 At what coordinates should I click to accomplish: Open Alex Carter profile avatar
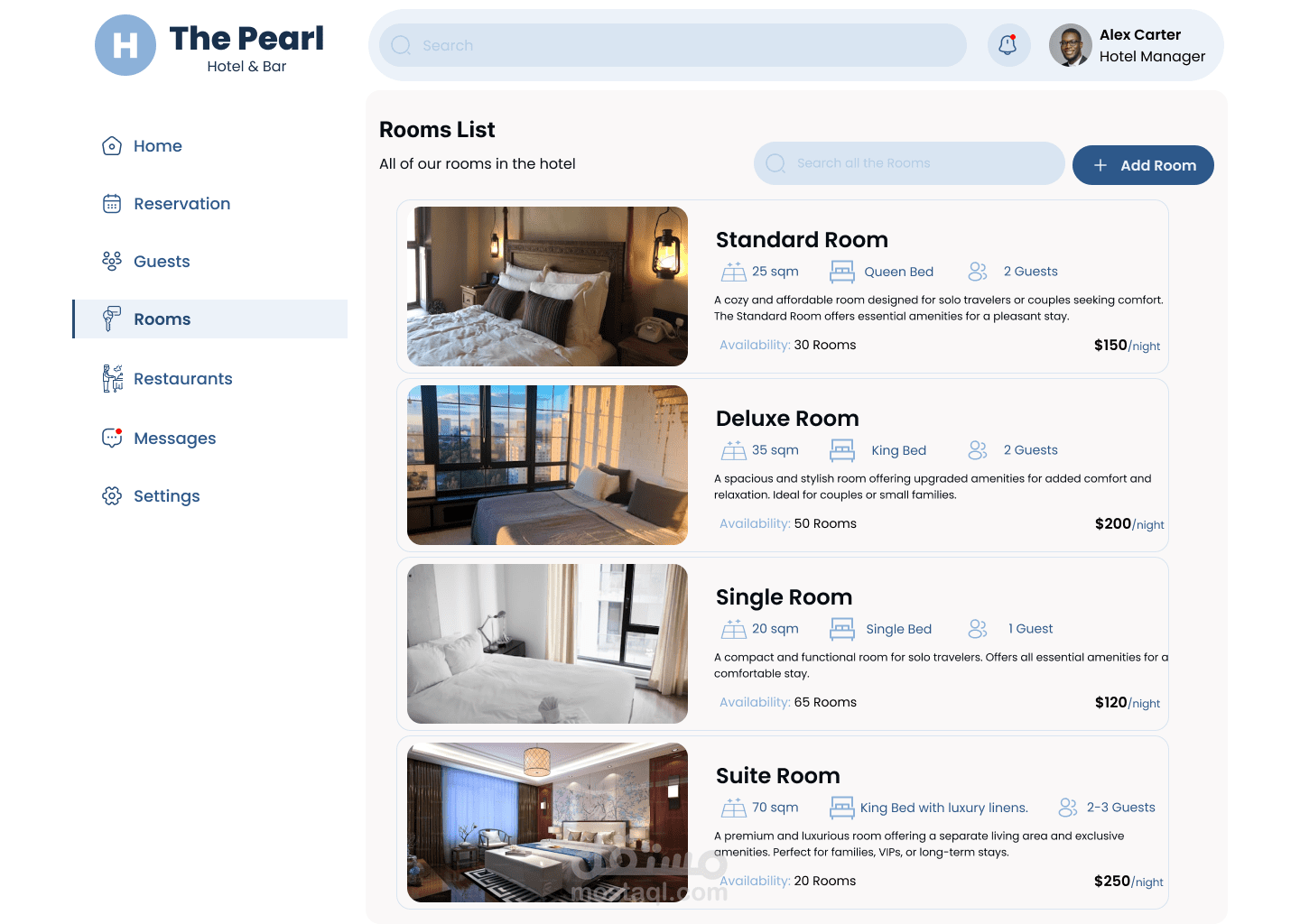tap(1071, 45)
